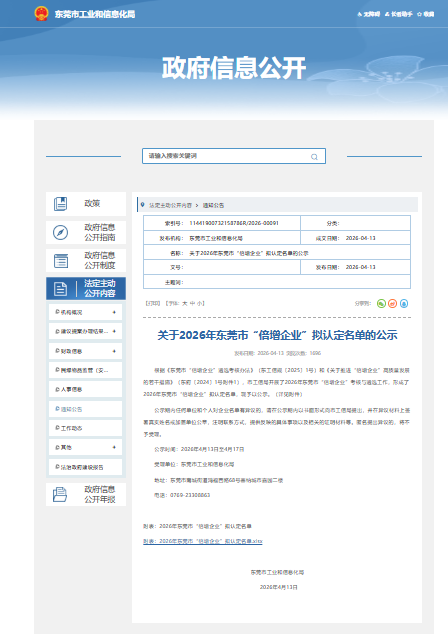Expand 机构概况 submenu plus sign

click(114, 312)
